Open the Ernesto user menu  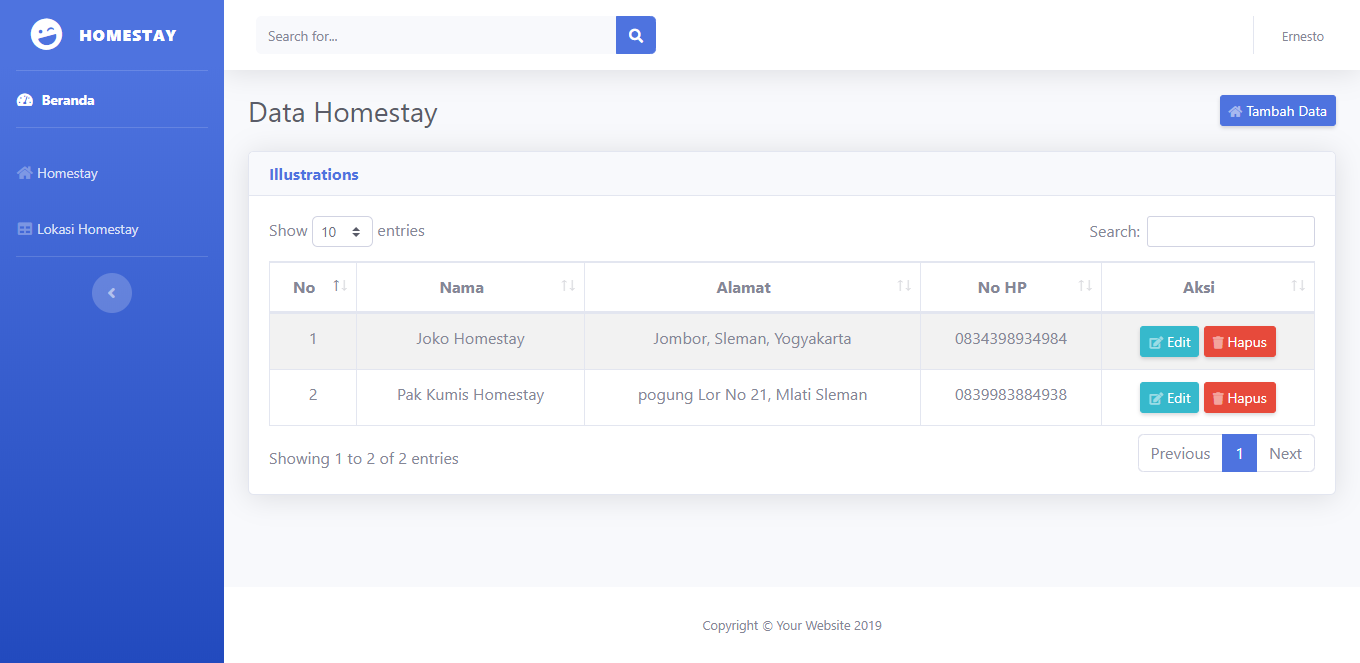point(1302,35)
